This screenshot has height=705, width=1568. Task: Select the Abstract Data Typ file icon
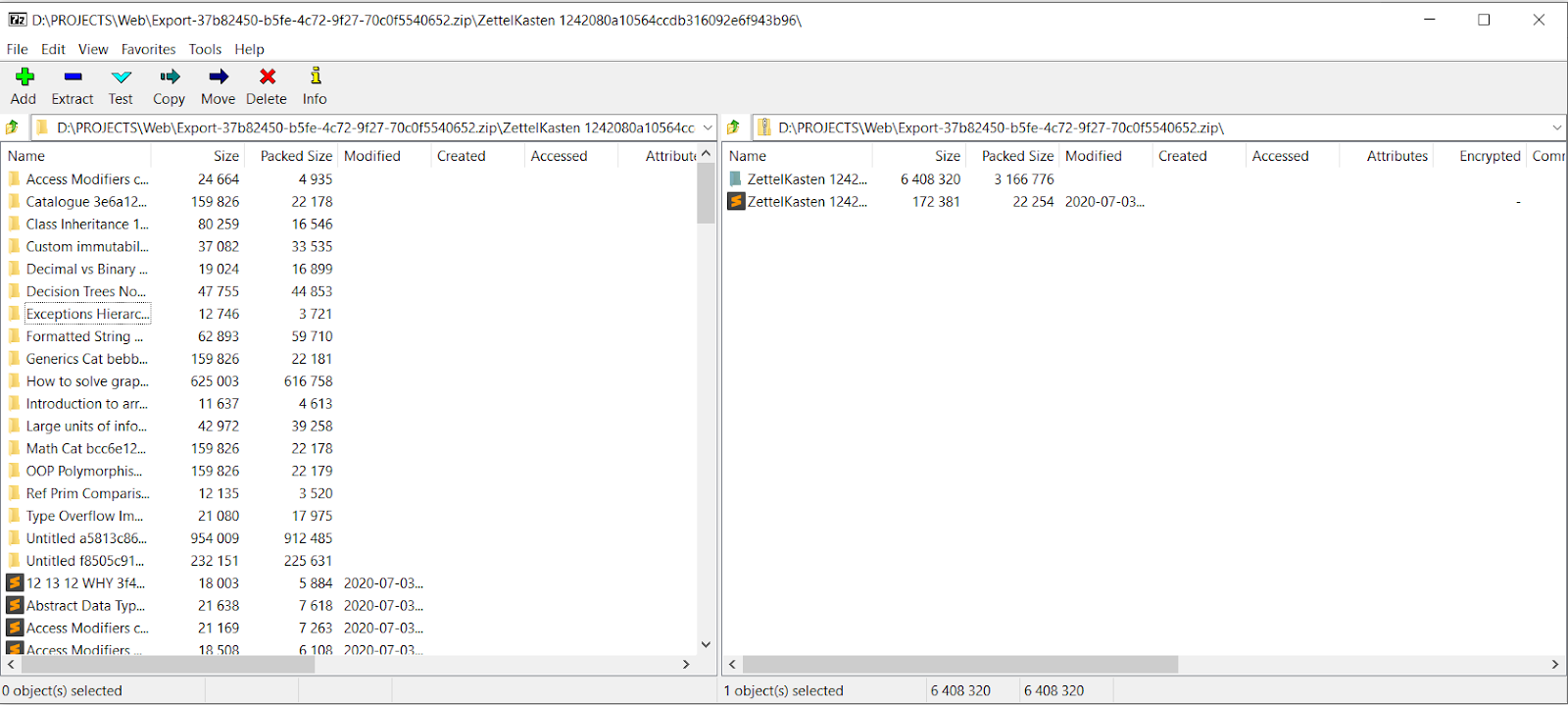tap(15, 605)
